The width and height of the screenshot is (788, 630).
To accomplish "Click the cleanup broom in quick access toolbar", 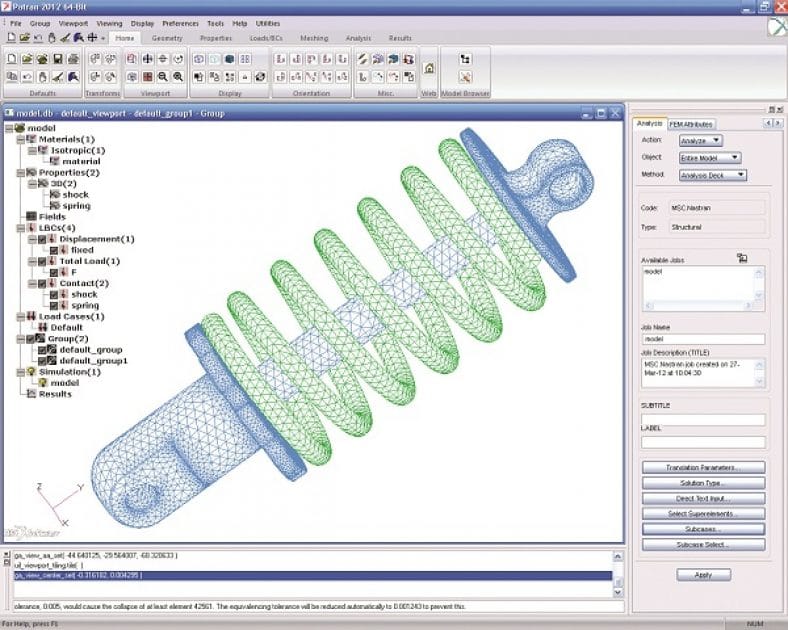I will (x=65, y=38).
